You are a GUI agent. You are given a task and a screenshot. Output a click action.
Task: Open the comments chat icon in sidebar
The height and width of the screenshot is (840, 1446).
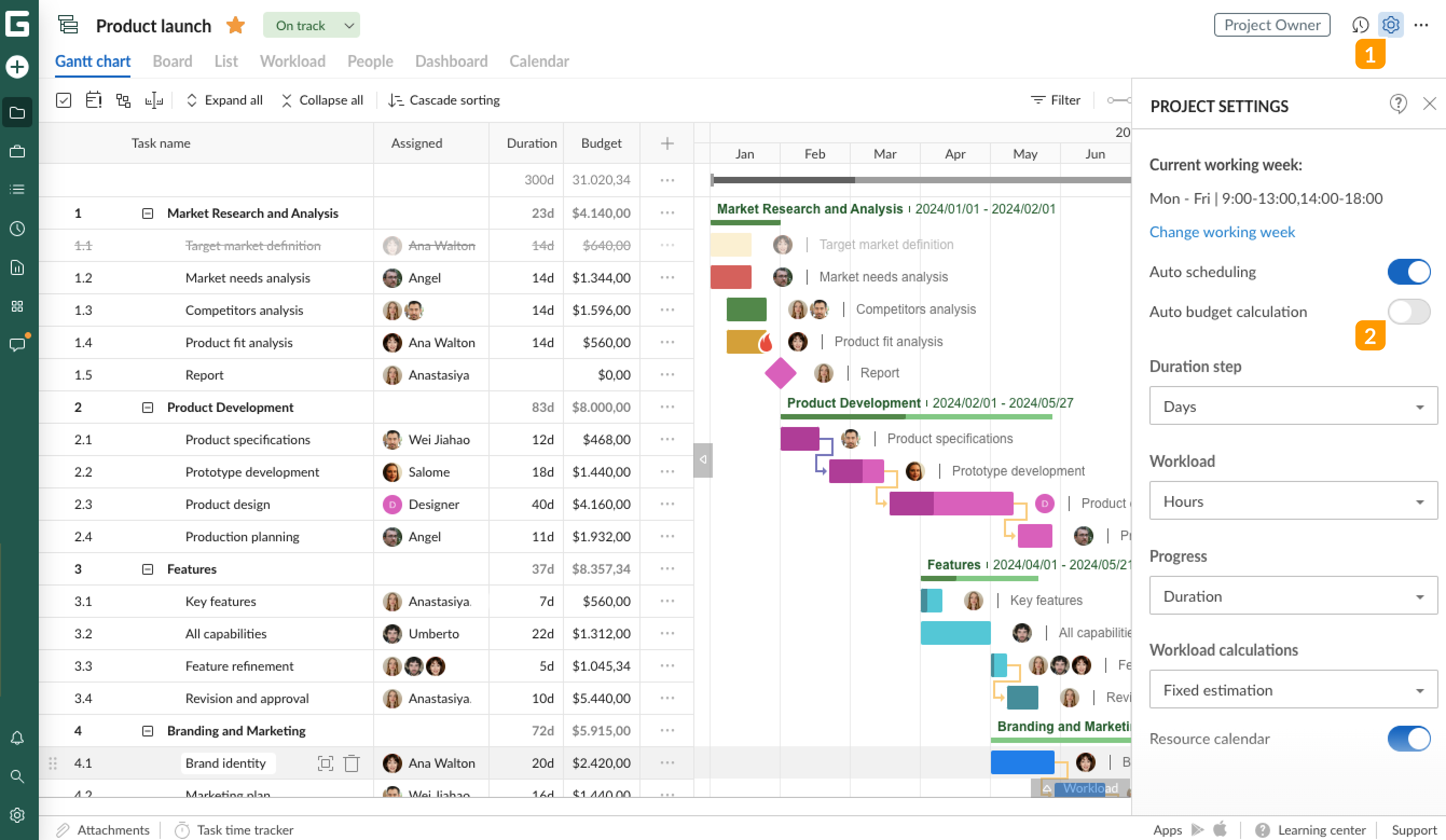(x=17, y=345)
